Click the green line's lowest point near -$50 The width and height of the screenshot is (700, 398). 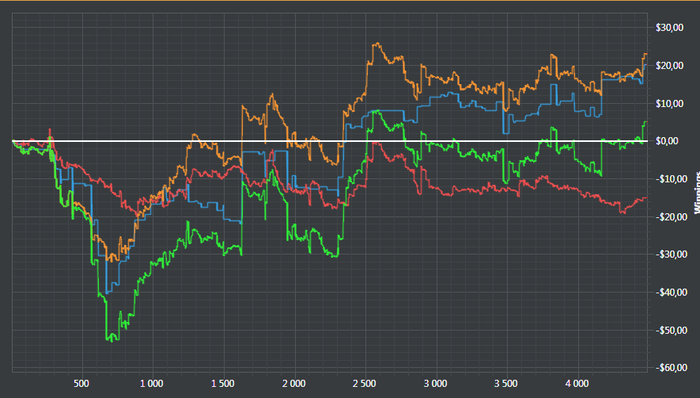(x=112, y=340)
